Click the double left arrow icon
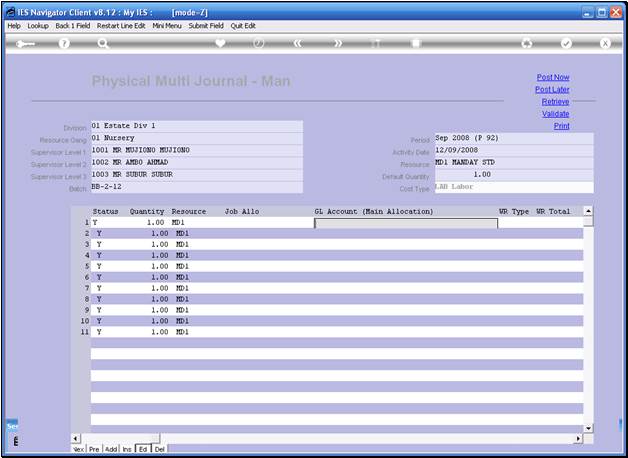The width and height of the screenshot is (628, 458). (x=297, y=43)
